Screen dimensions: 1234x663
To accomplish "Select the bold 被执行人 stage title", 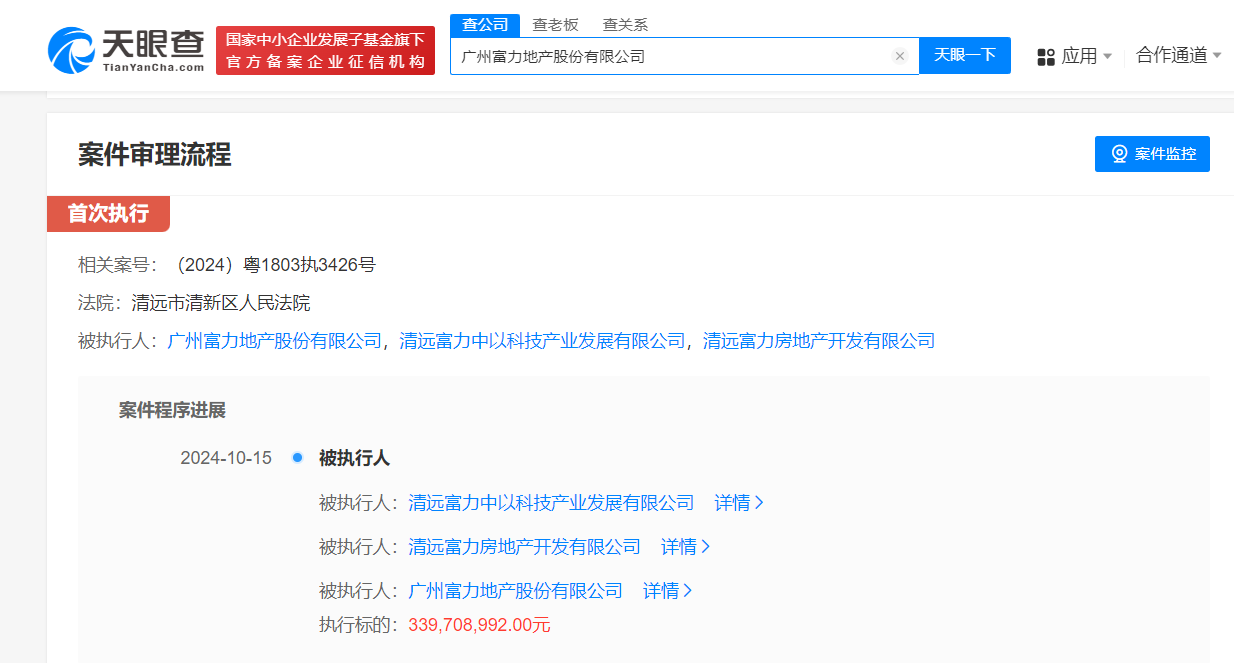I will click(x=354, y=458).
